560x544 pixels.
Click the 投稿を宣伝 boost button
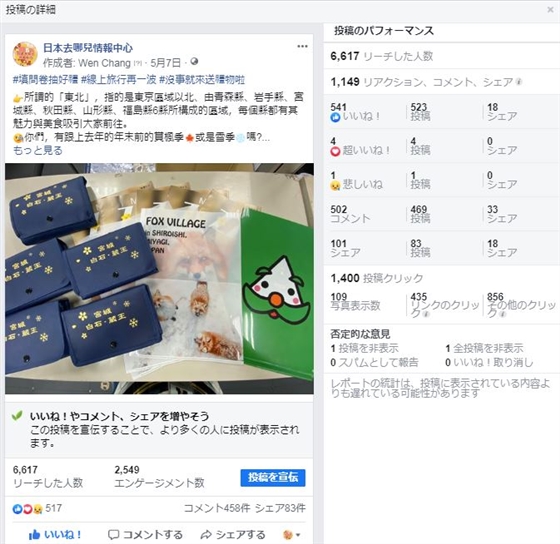pos(273,478)
